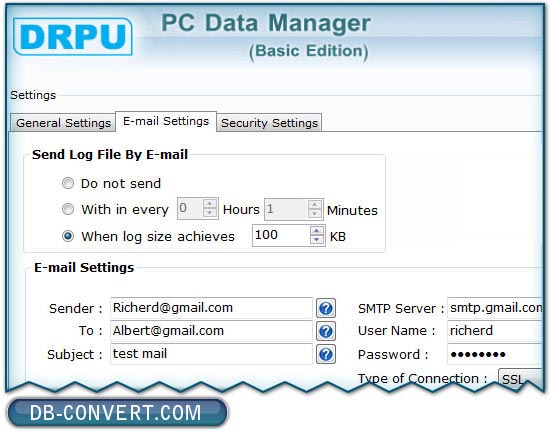Click the To email field
The image size is (550, 430).
(x=211, y=331)
